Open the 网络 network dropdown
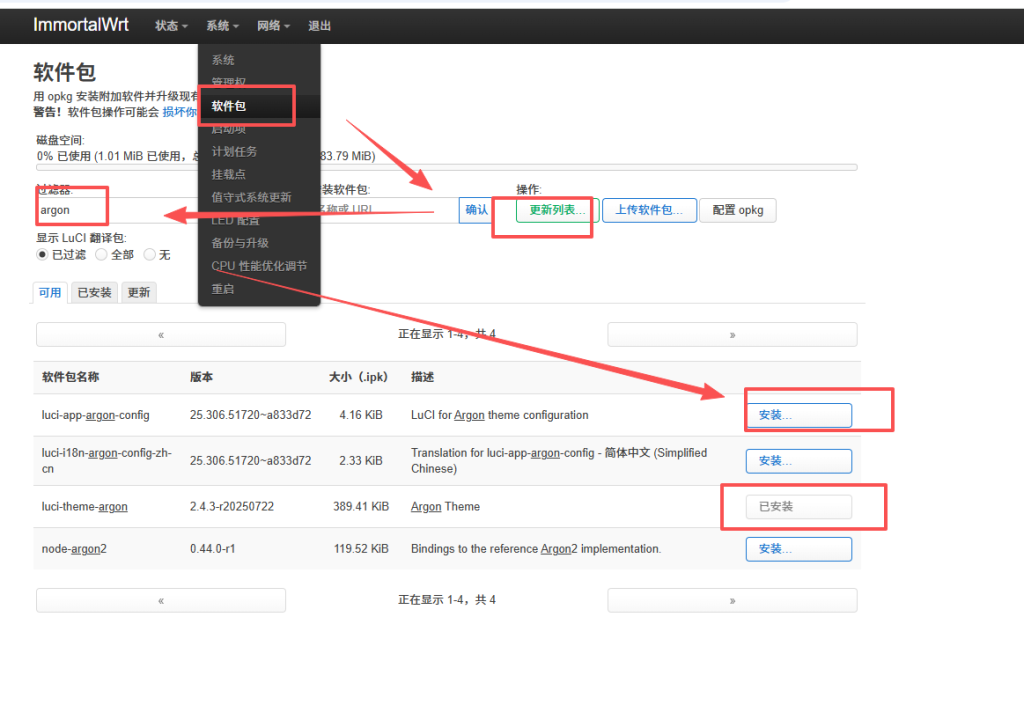Image resolution: width=1024 pixels, height=705 pixels. pyautogui.click(x=273, y=26)
